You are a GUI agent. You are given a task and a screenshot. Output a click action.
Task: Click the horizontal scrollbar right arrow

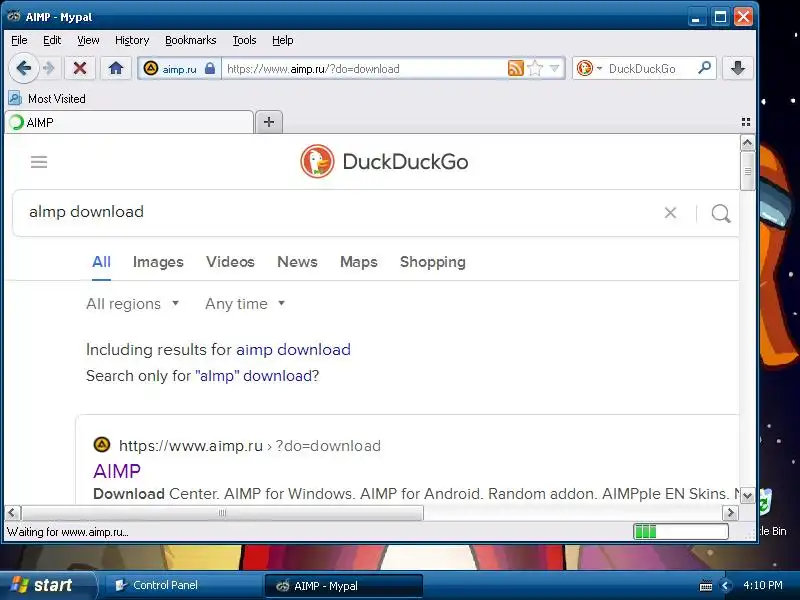pyautogui.click(x=731, y=513)
